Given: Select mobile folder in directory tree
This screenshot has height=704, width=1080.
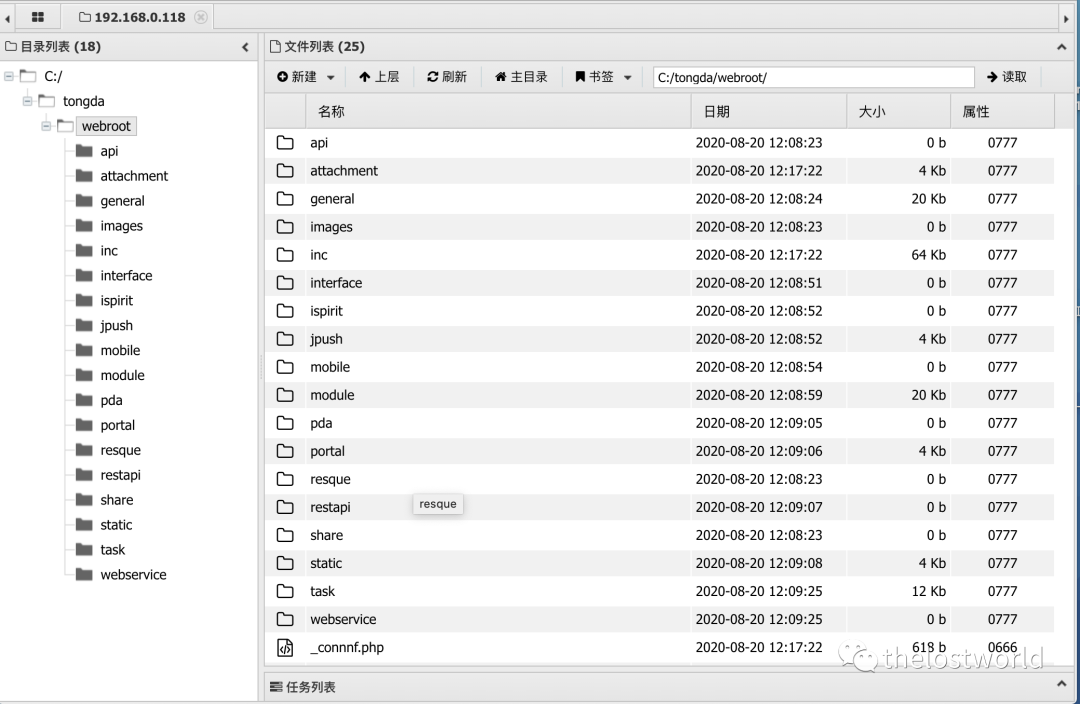Looking at the screenshot, I should (121, 350).
